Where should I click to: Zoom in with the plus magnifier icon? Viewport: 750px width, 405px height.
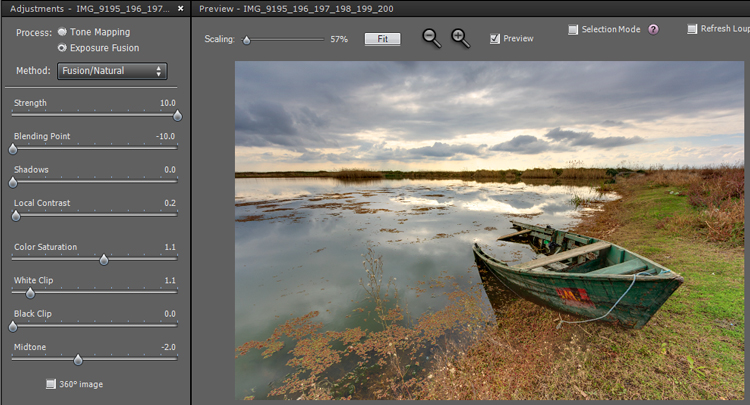[460, 38]
